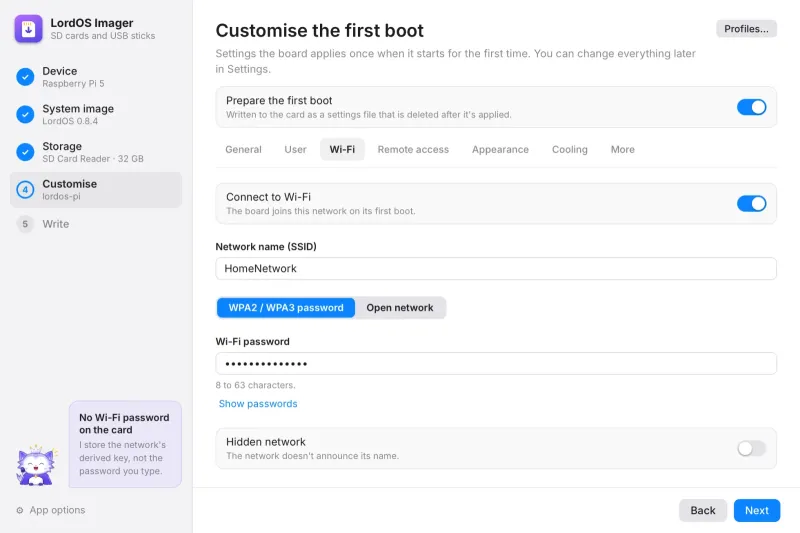Open the Profiles... menu button
The height and width of the screenshot is (533, 800).
(746, 29)
